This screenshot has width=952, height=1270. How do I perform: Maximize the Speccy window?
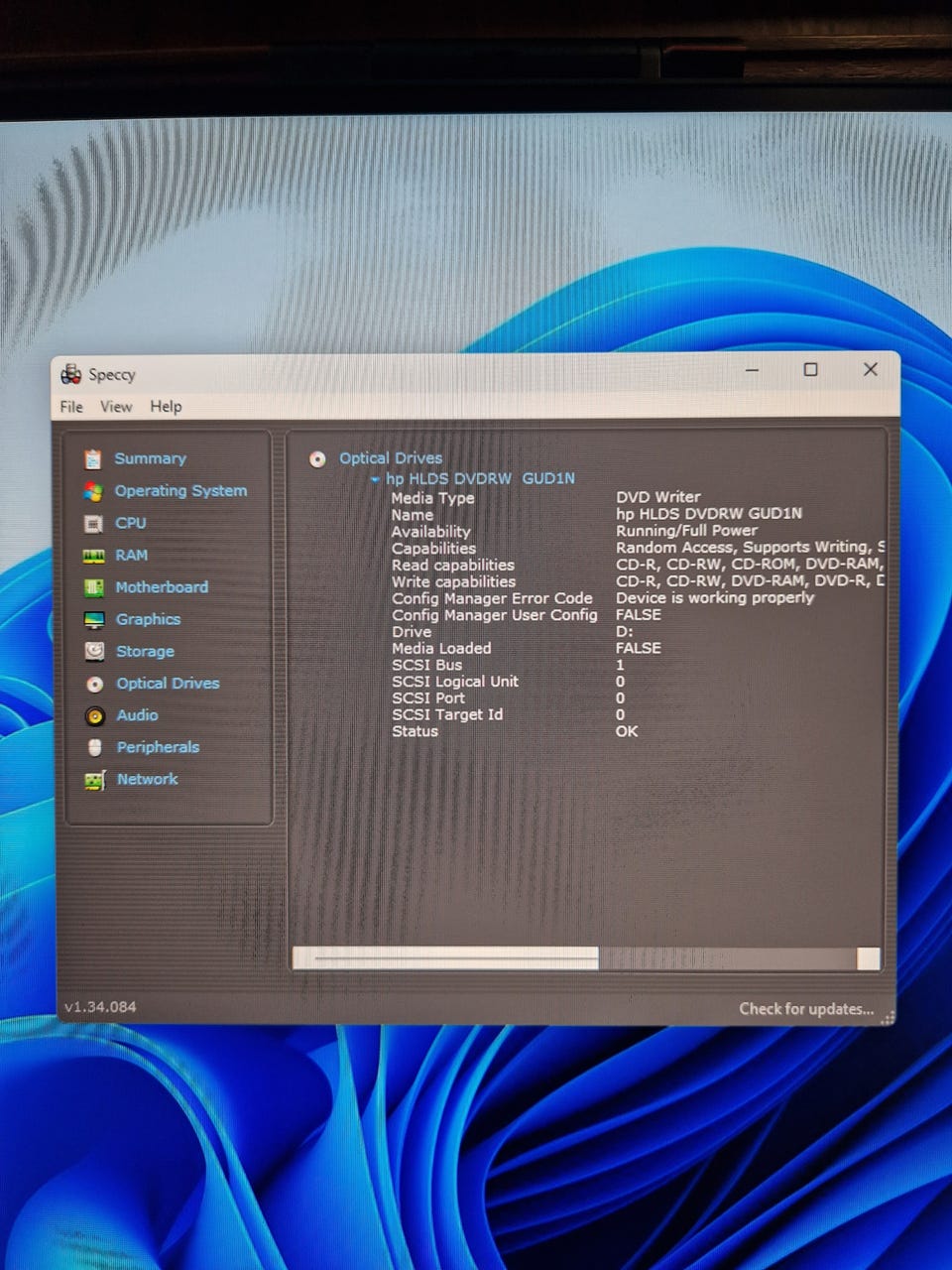tap(810, 370)
